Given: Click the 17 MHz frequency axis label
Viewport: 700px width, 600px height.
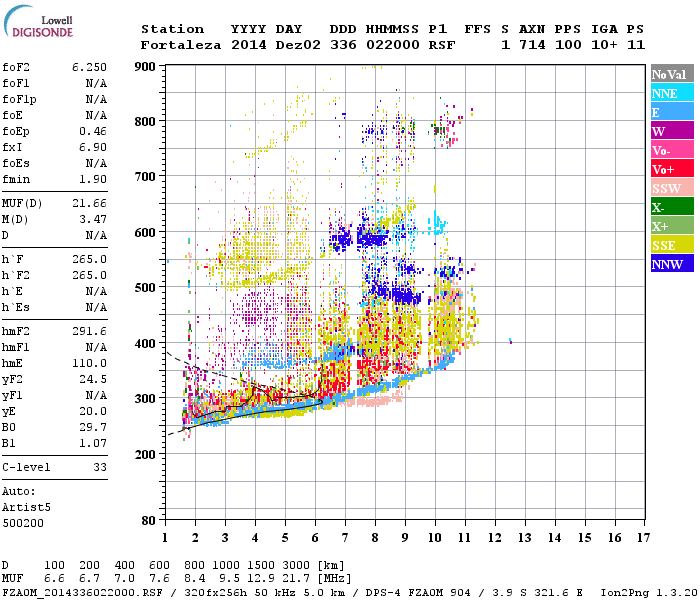Looking at the screenshot, I should click(x=643, y=538).
